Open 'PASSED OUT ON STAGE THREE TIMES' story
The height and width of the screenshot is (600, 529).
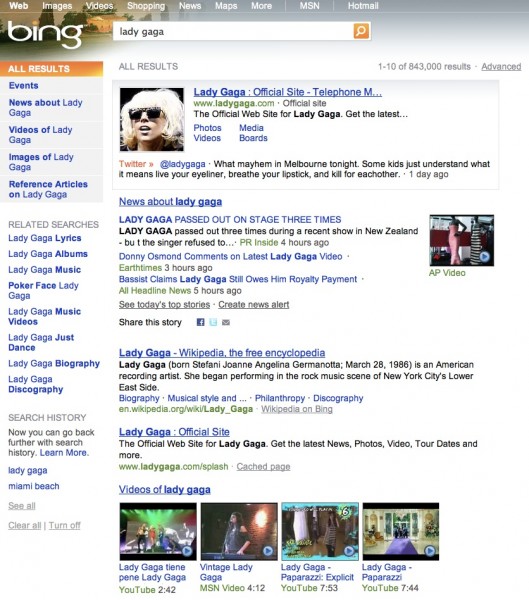(x=230, y=220)
